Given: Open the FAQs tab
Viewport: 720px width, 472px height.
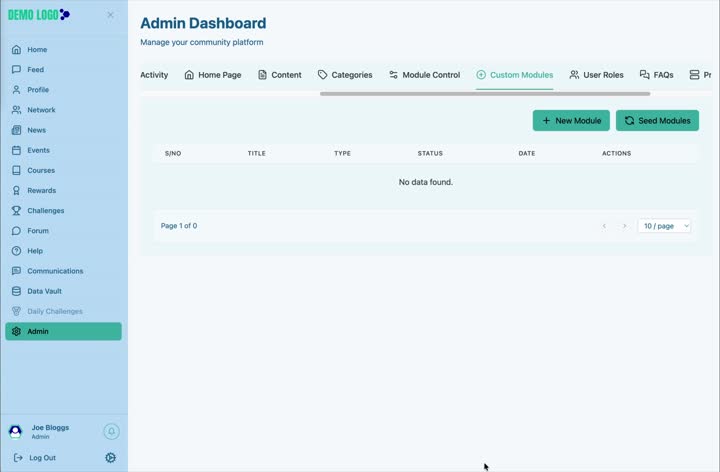Looking at the screenshot, I should pyautogui.click(x=657, y=75).
